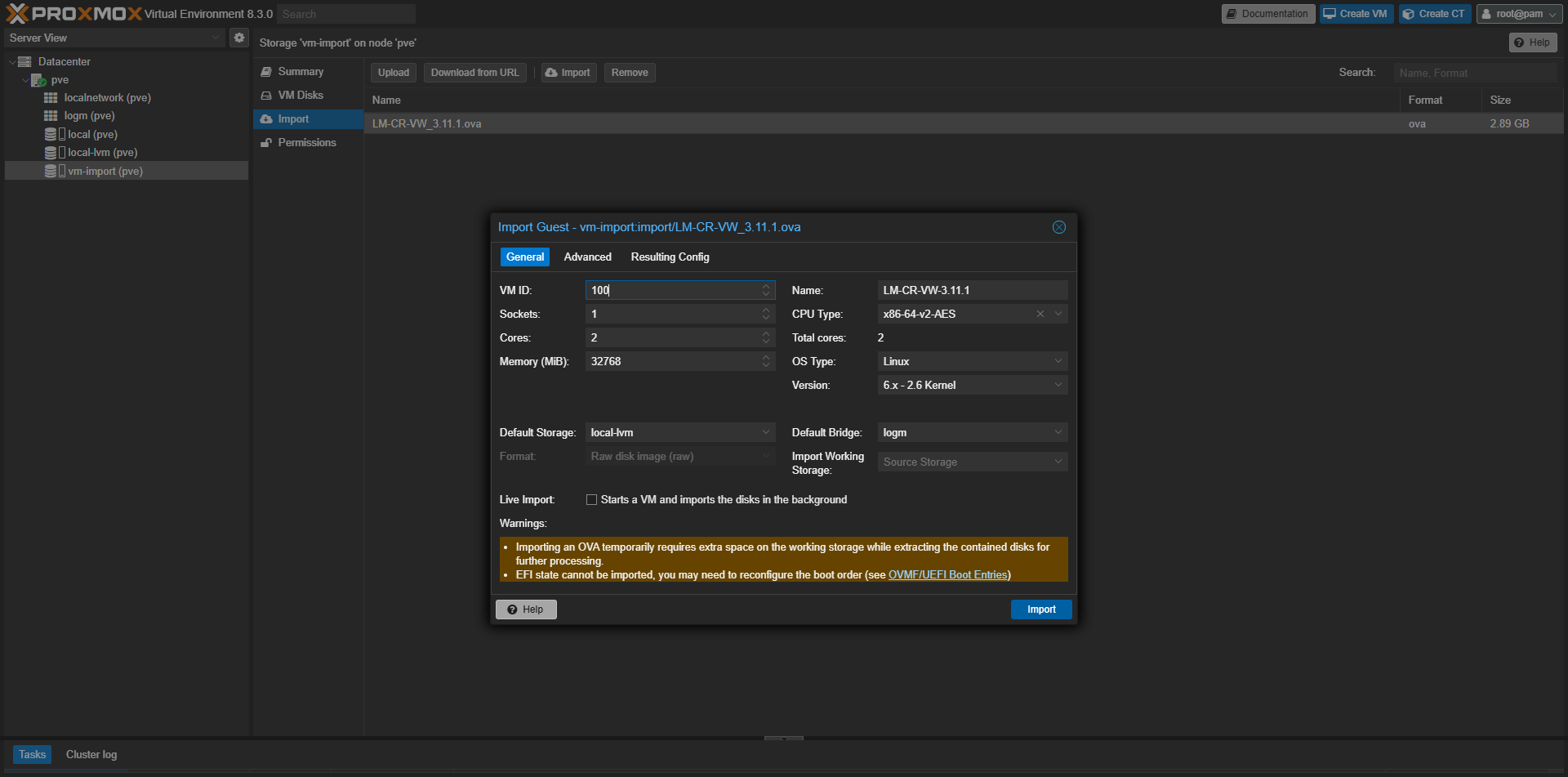Select the localnetwork (pve) SDN zone icon

tap(51, 98)
